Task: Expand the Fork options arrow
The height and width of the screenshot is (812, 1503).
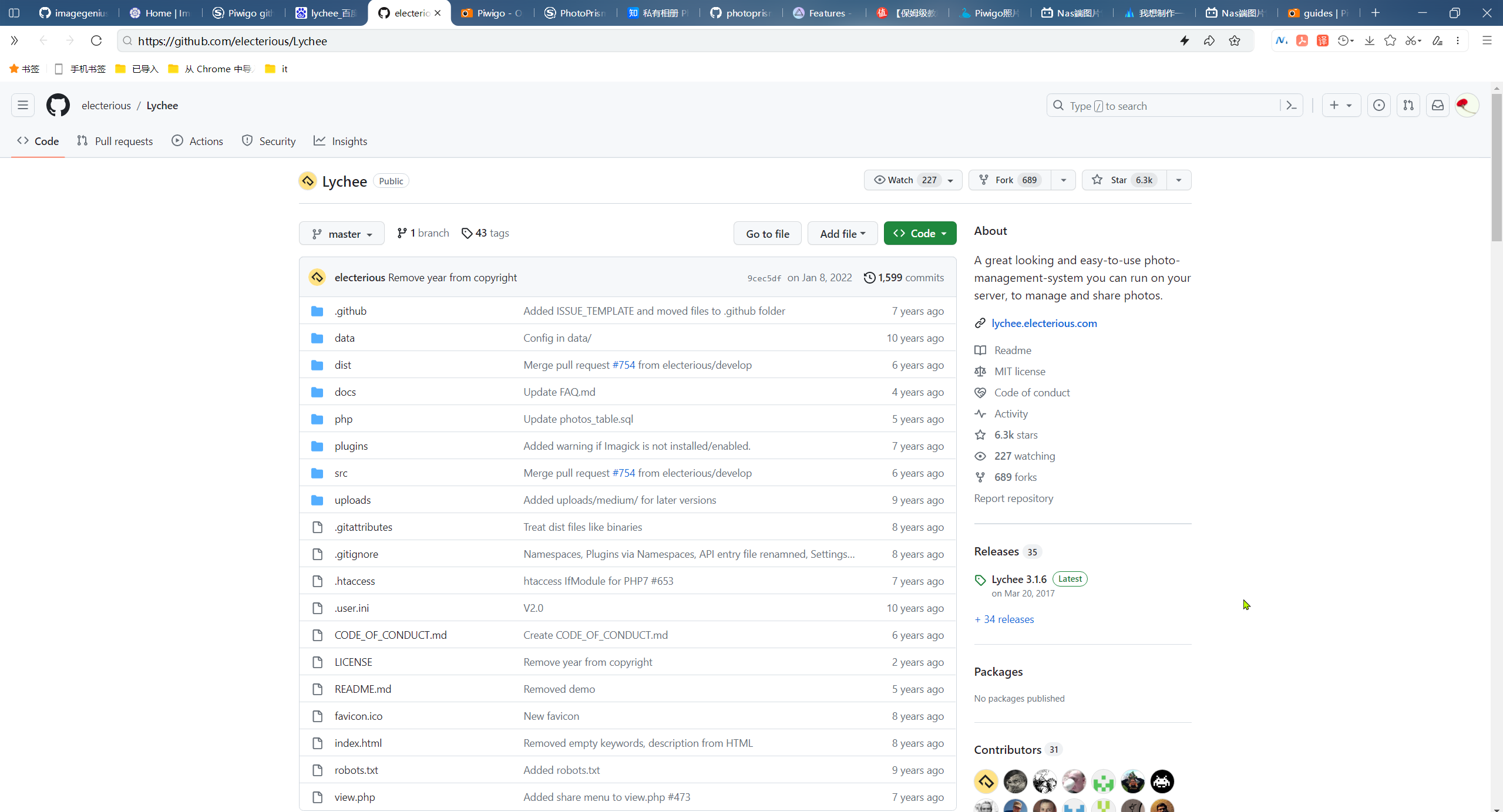Action: (1063, 180)
